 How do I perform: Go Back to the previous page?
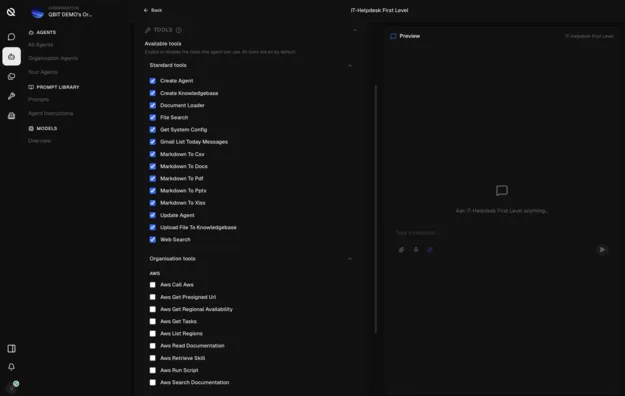point(153,10)
